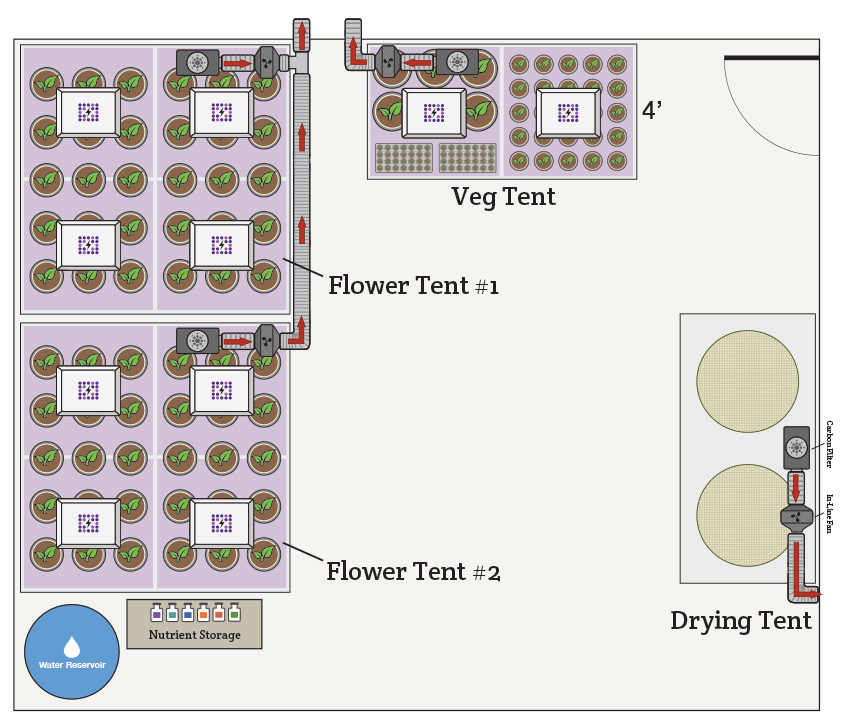The width and height of the screenshot is (846, 712).
Task: Pick the green nutrient bottle
Action: [x=234, y=612]
